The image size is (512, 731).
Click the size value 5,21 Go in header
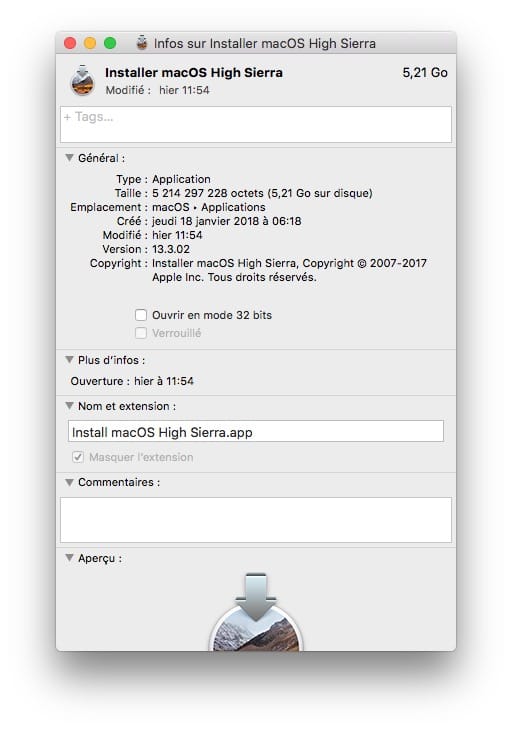coord(425,73)
